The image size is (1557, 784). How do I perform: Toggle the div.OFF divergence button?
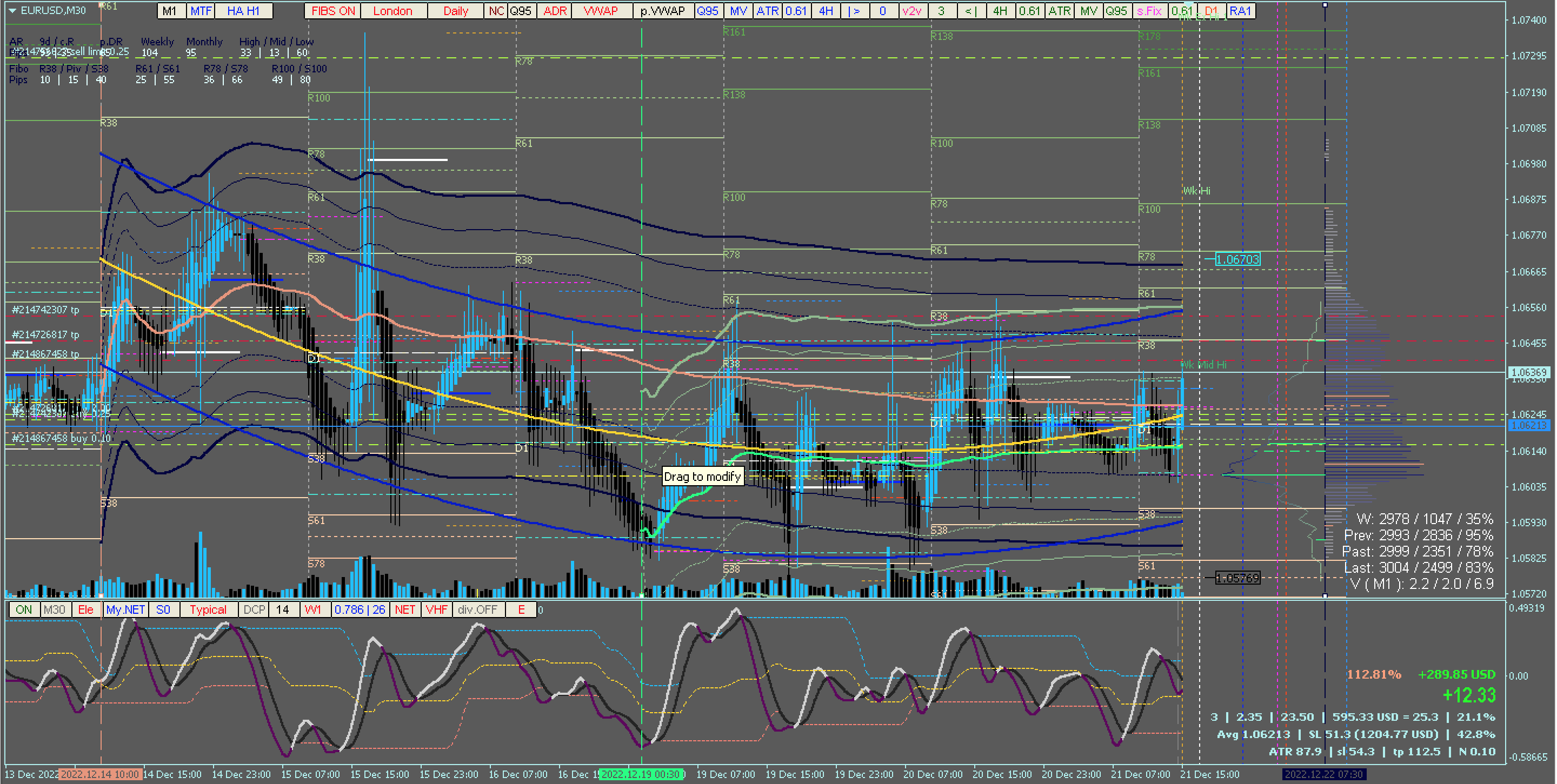(x=477, y=609)
